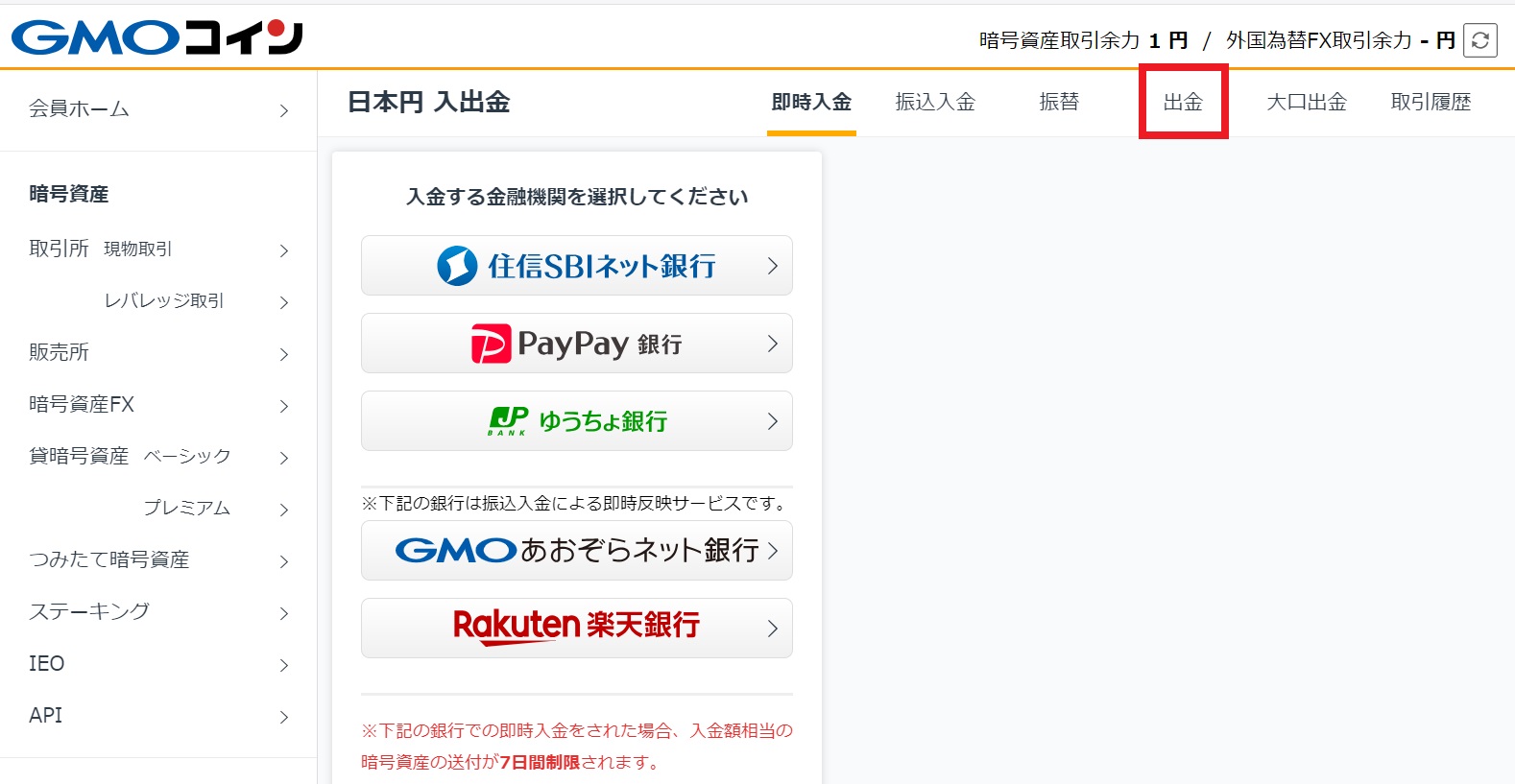Click the chevron beside IEO
This screenshot has height=784, width=1515.
point(284,665)
